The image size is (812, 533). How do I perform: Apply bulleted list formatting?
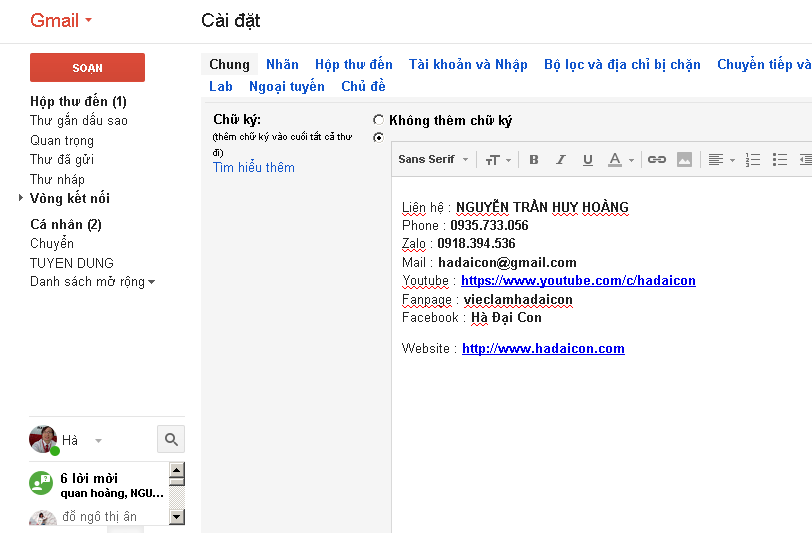click(x=780, y=160)
